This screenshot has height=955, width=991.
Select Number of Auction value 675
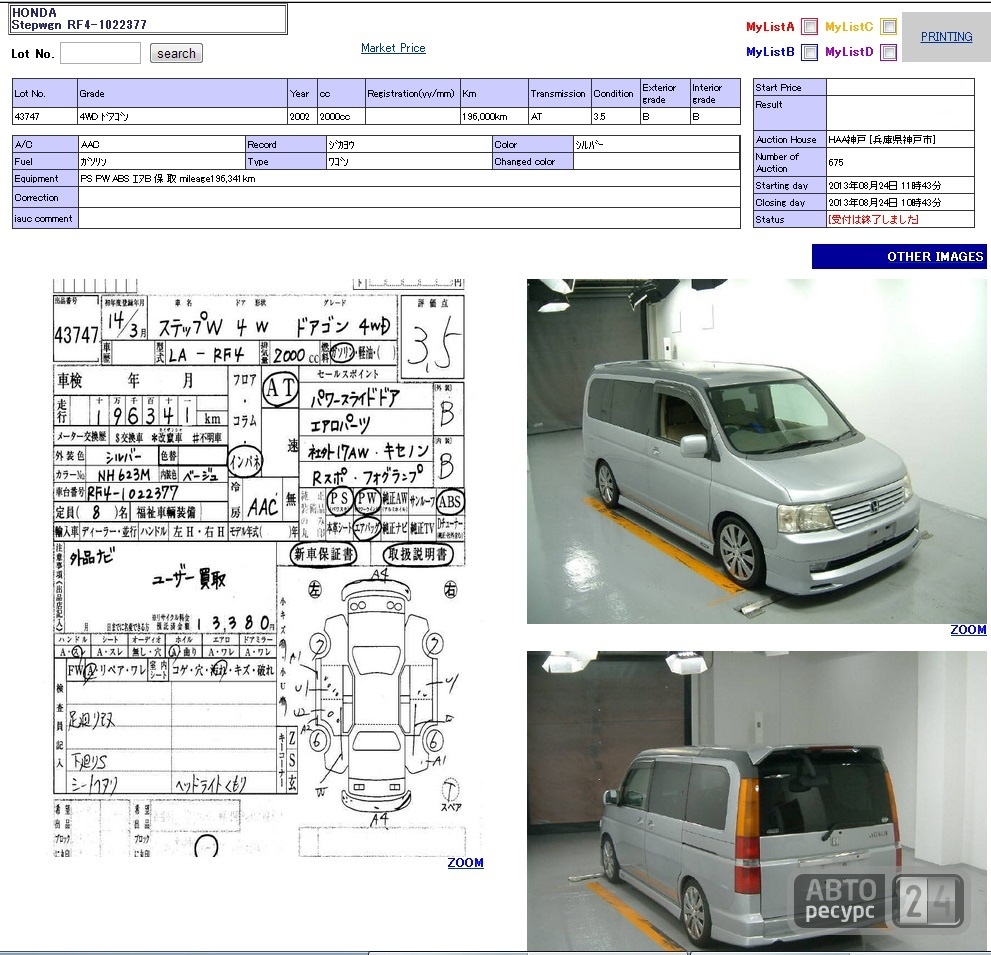pos(836,162)
